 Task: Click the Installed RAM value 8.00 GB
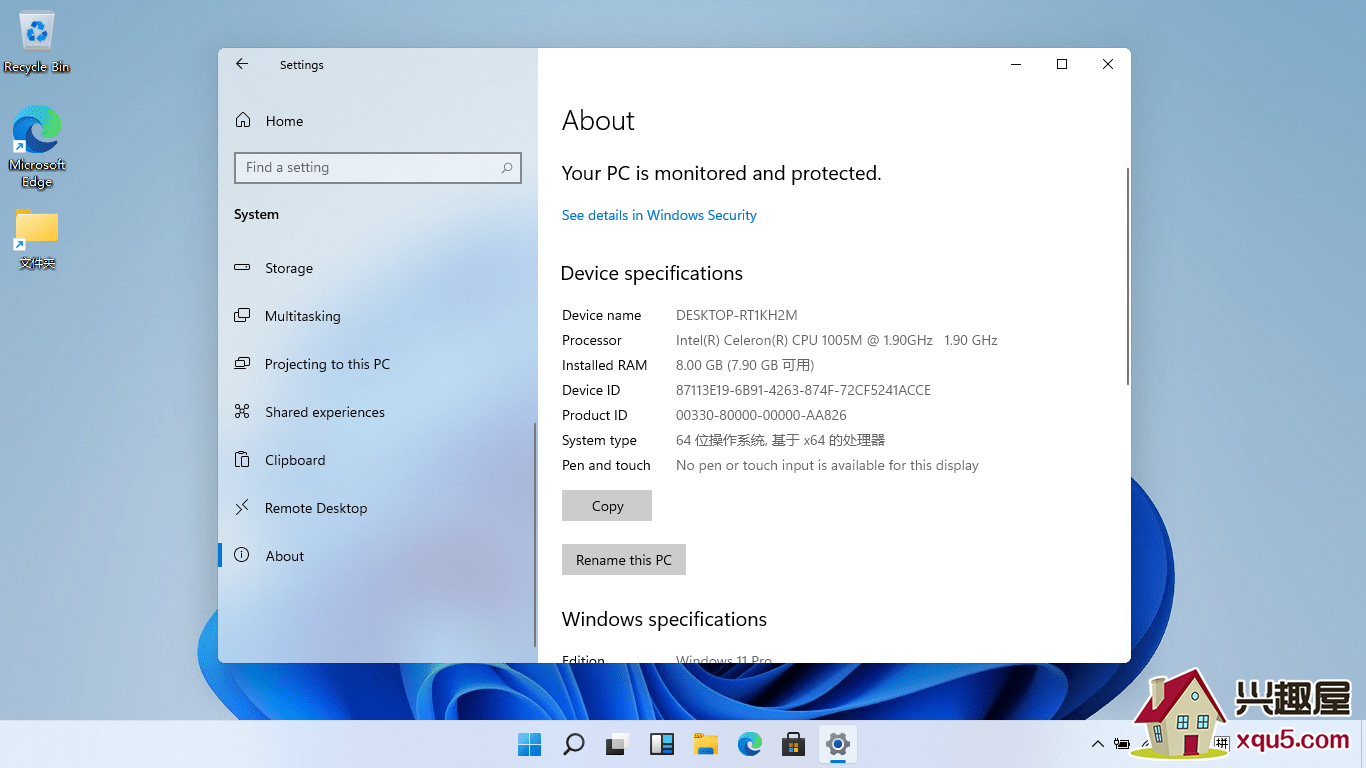(x=745, y=365)
